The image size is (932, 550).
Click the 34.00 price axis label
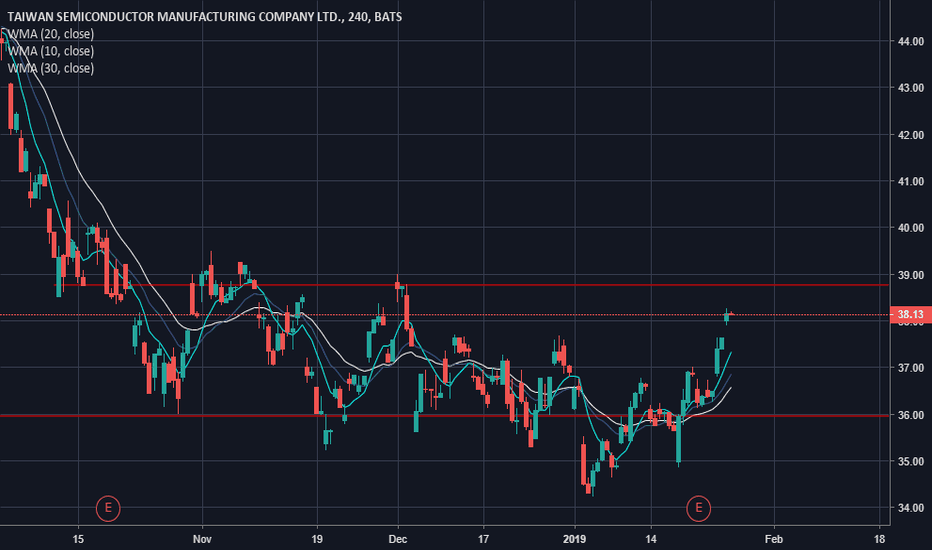(x=911, y=508)
